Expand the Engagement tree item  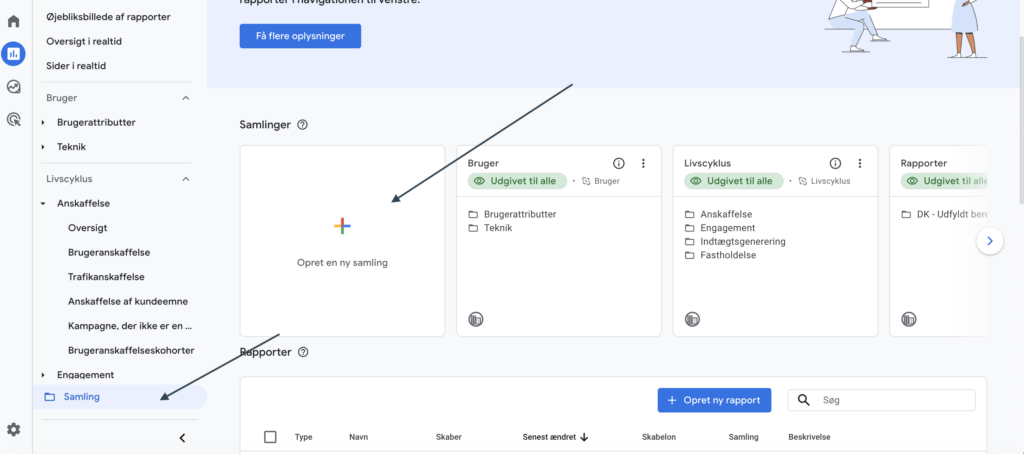[x=43, y=375]
